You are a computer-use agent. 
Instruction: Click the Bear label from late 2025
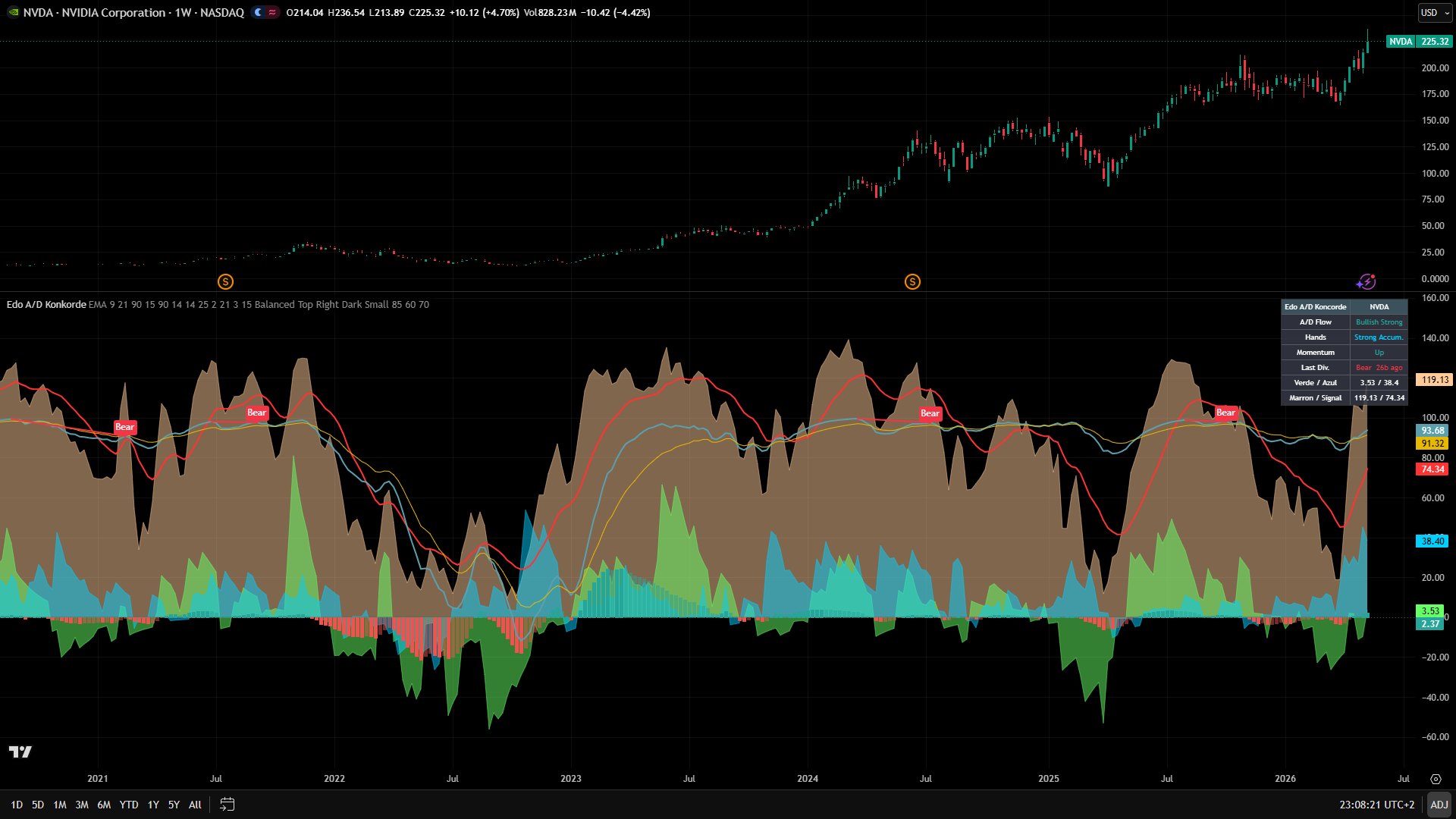[1226, 413]
